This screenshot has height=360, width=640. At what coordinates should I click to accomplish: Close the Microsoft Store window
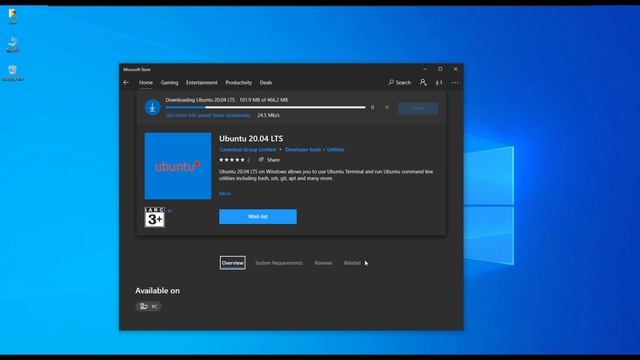tap(456, 69)
